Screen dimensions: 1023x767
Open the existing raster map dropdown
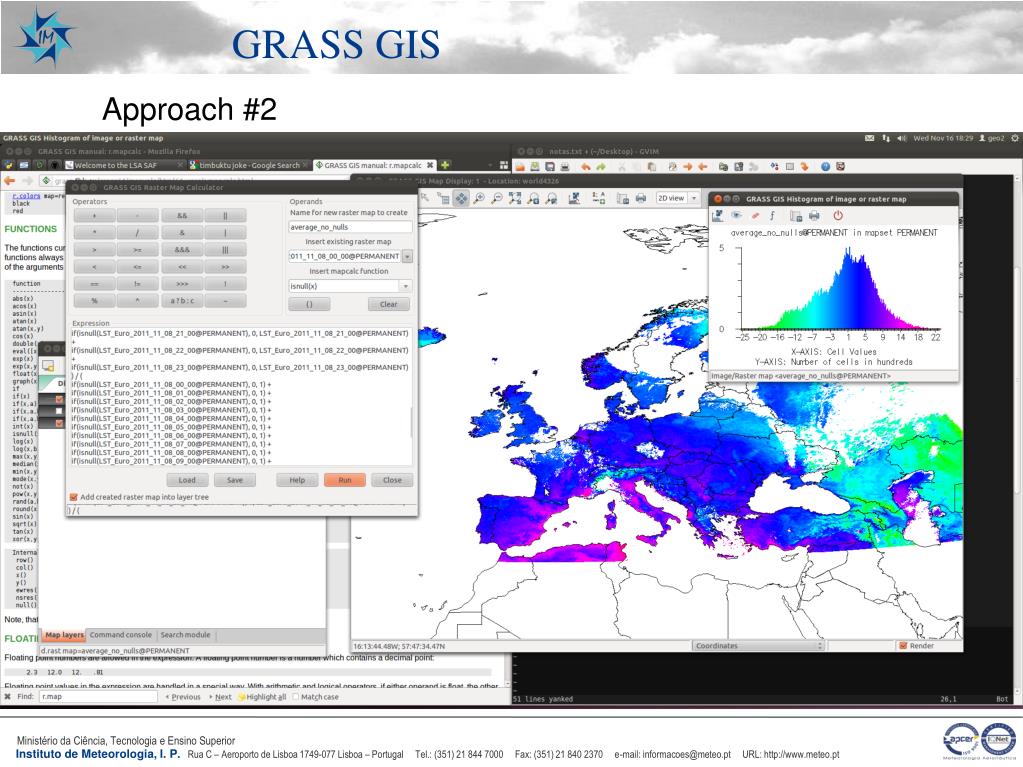pos(407,256)
